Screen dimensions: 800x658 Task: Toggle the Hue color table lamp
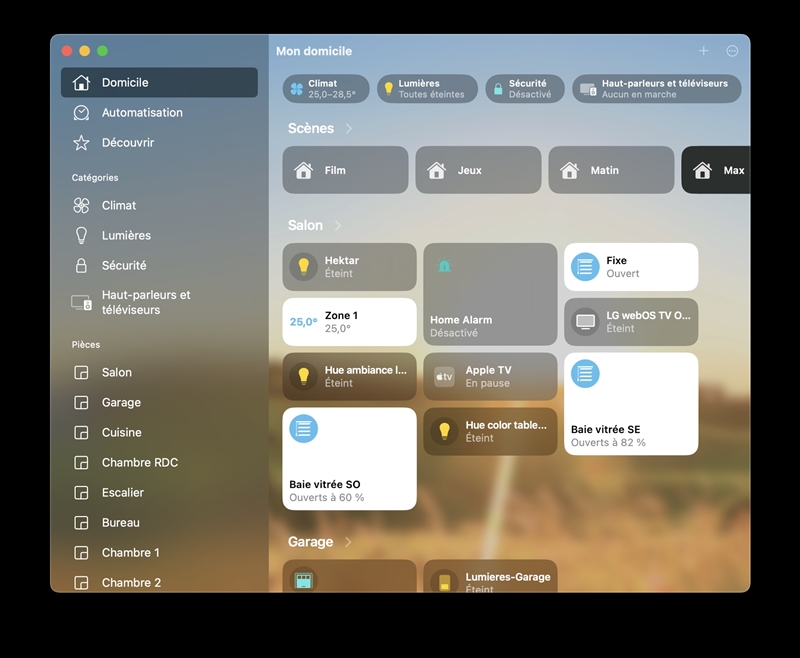click(x=445, y=431)
